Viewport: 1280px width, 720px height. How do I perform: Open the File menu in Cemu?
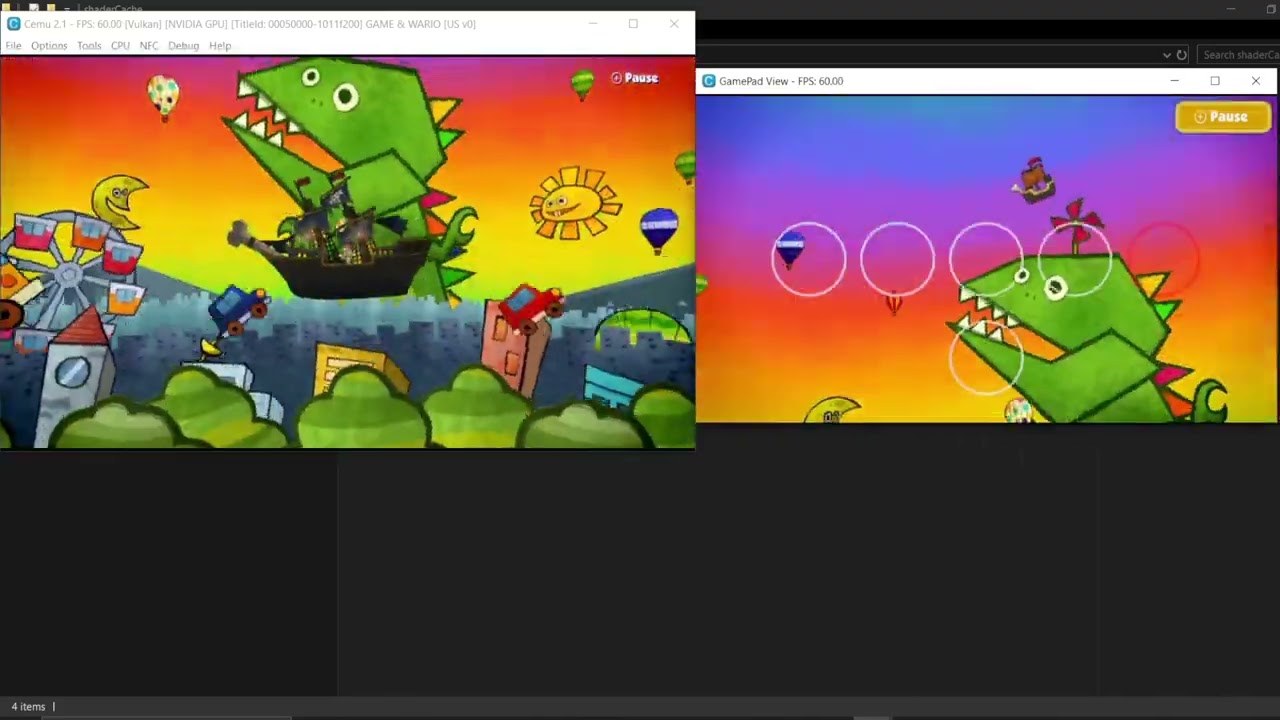(x=13, y=45)
